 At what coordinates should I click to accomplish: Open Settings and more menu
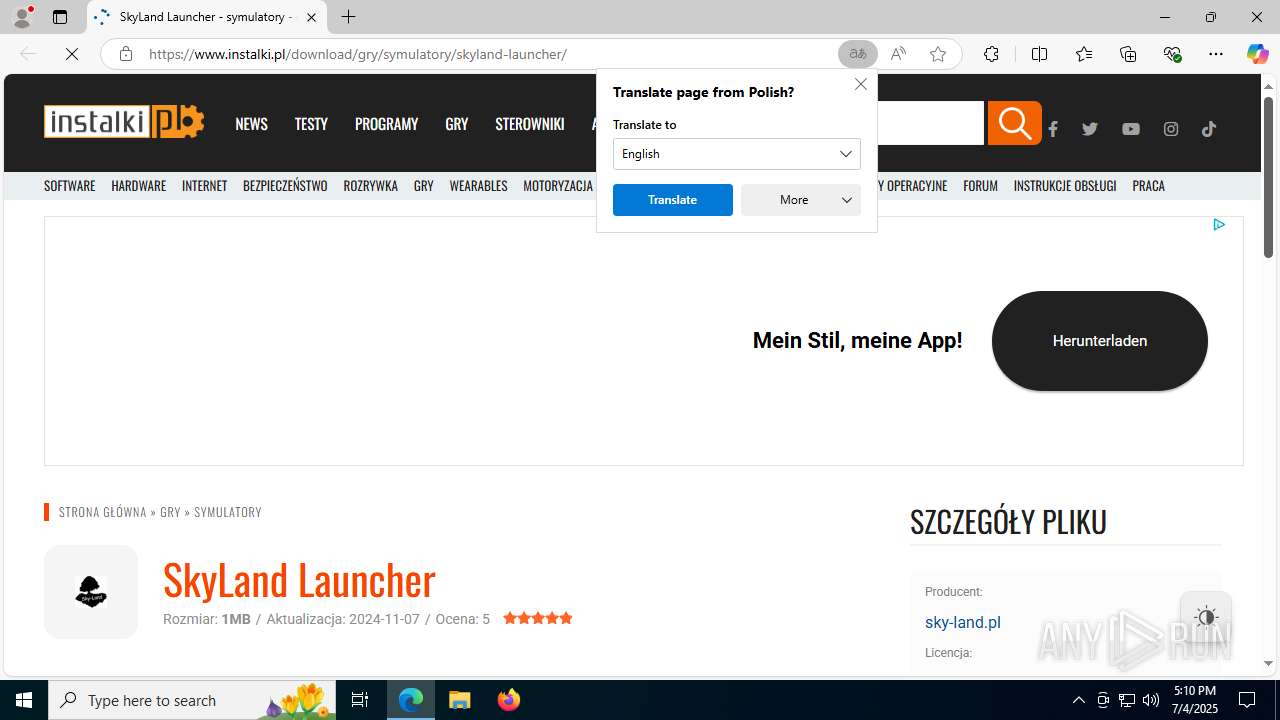(1216, 54)
